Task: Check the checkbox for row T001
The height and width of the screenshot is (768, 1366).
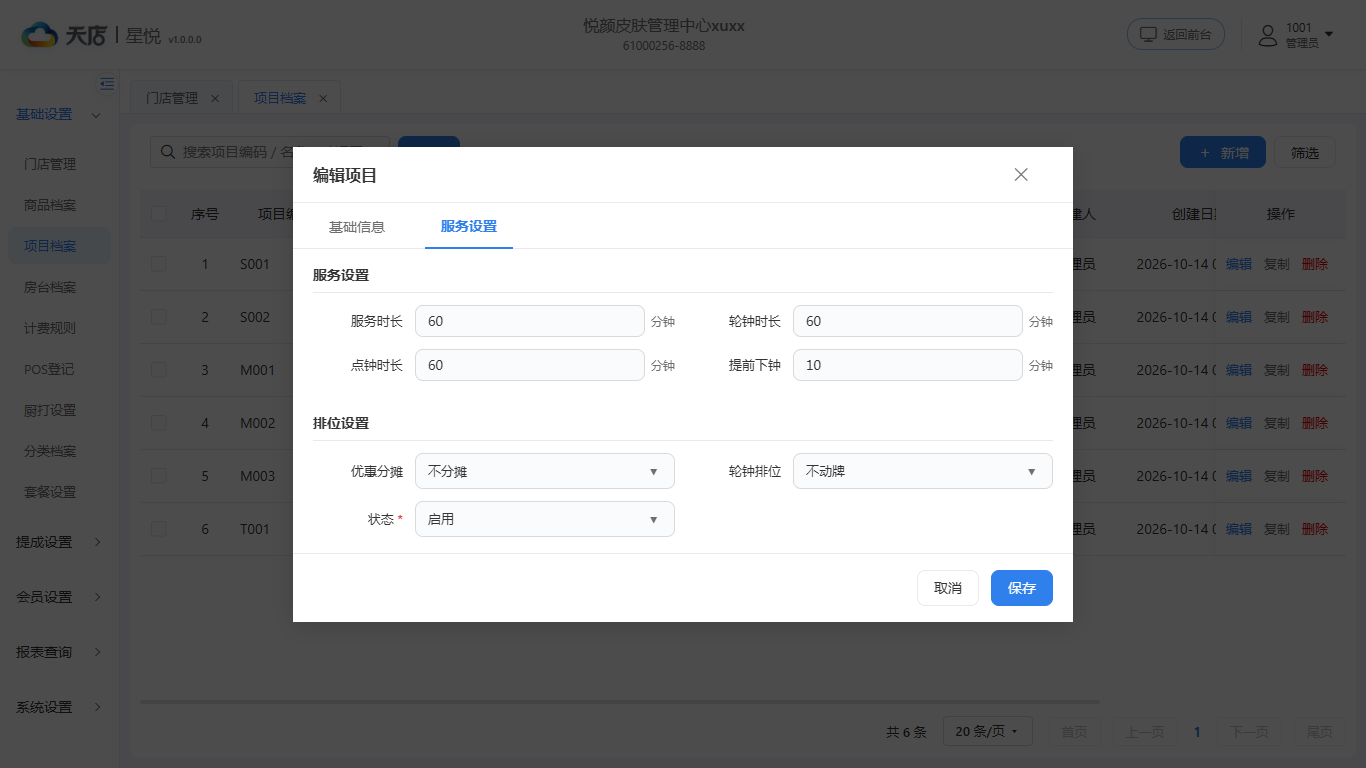Action: coord(159,529)
